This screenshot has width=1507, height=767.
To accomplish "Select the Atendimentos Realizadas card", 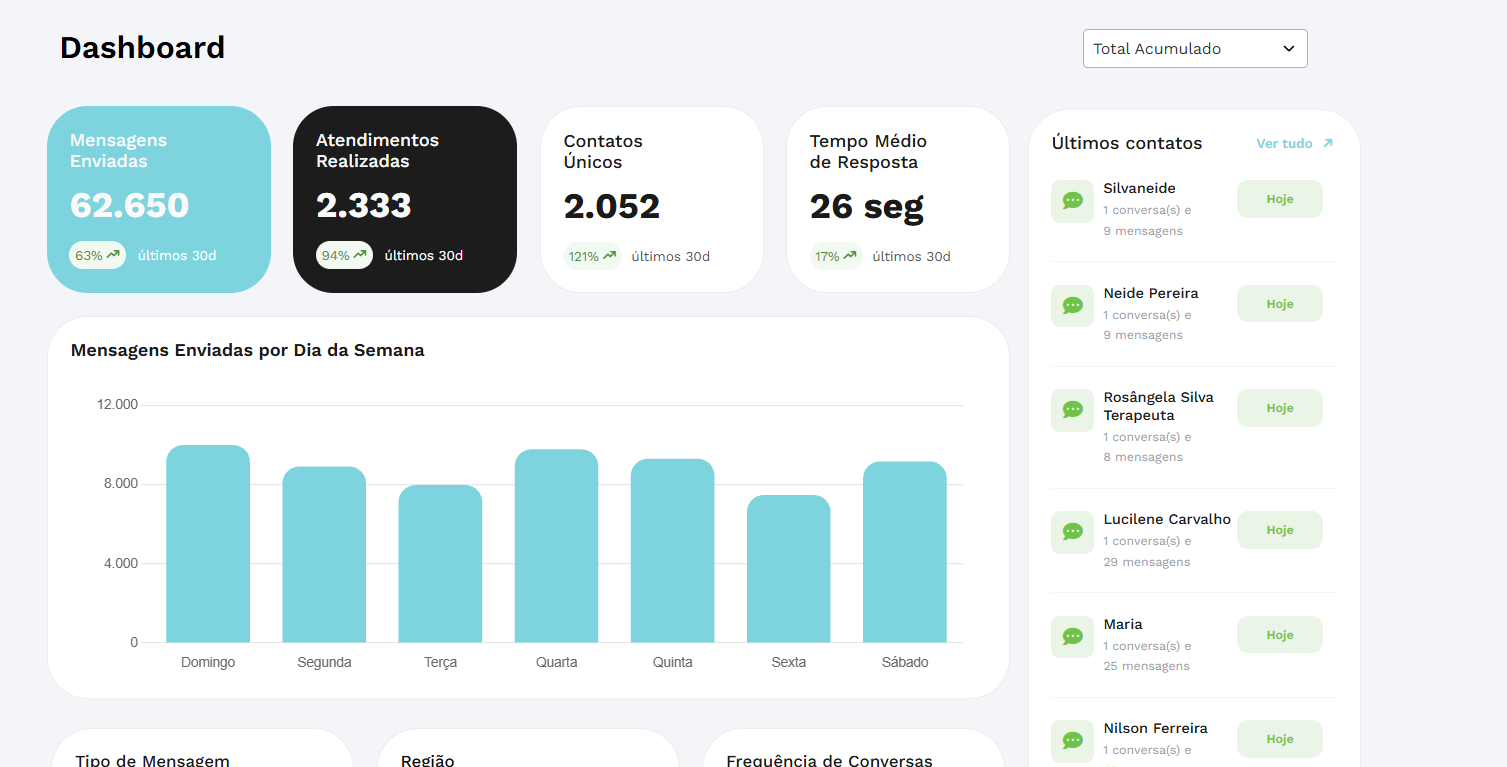I will click(x=405, y=199).
